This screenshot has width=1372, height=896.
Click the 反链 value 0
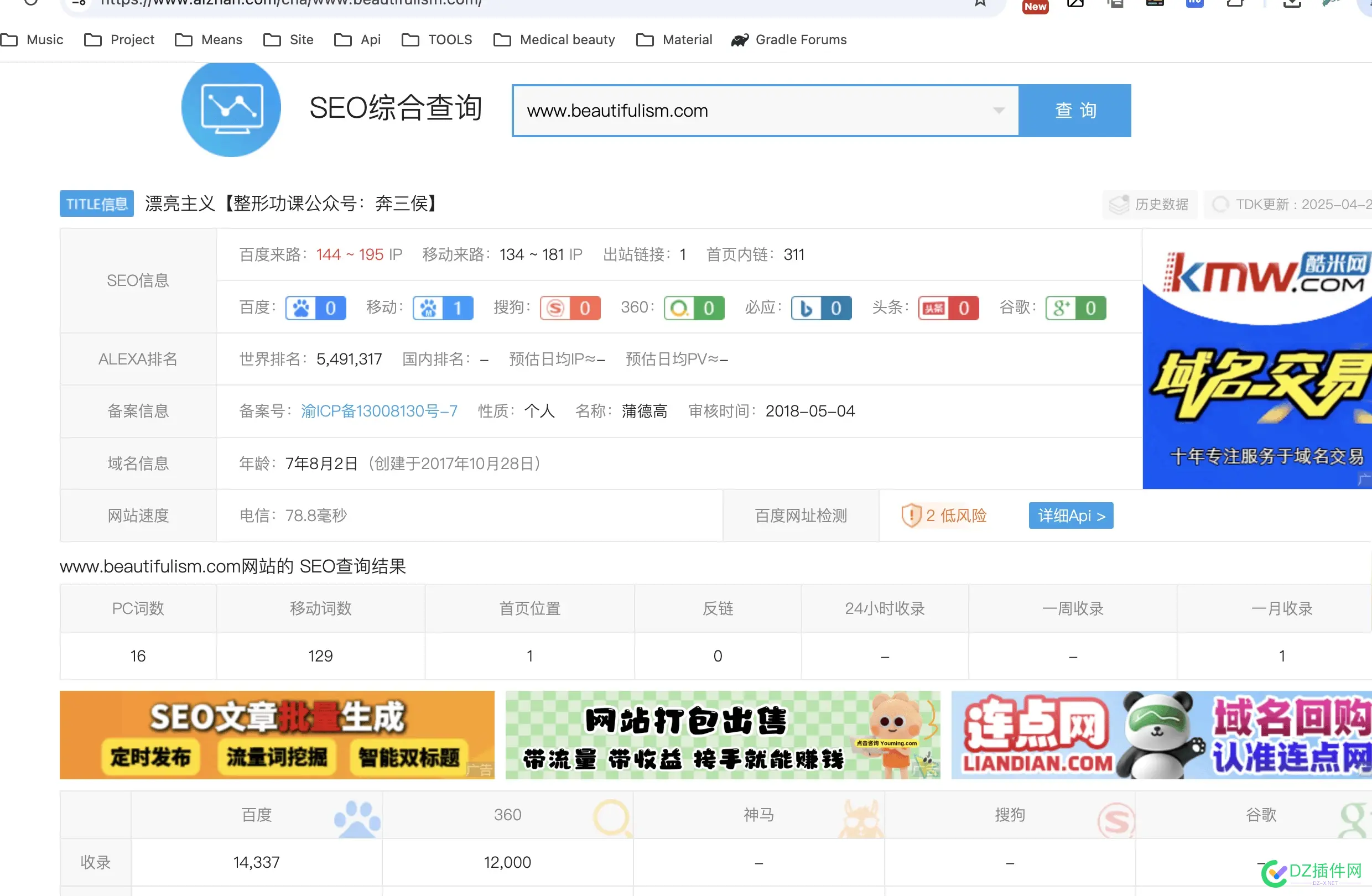718,656
